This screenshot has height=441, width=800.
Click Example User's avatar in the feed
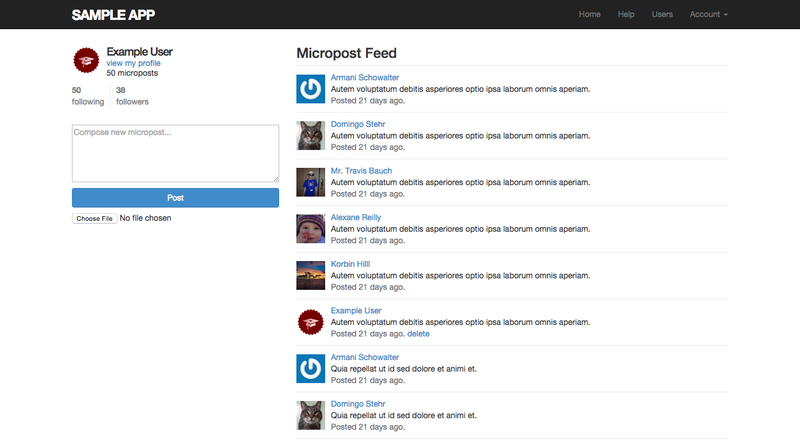pos(310,322)
